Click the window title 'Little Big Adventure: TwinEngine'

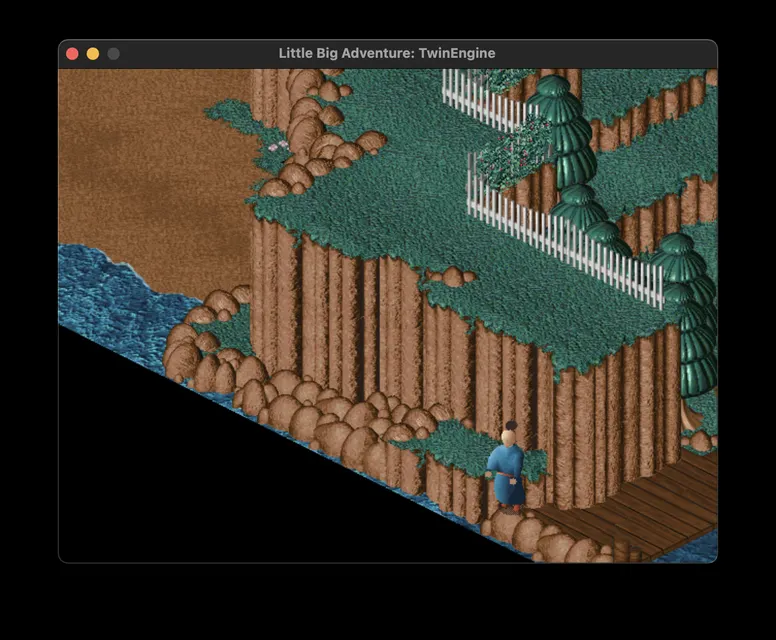[x=387, y=53]
